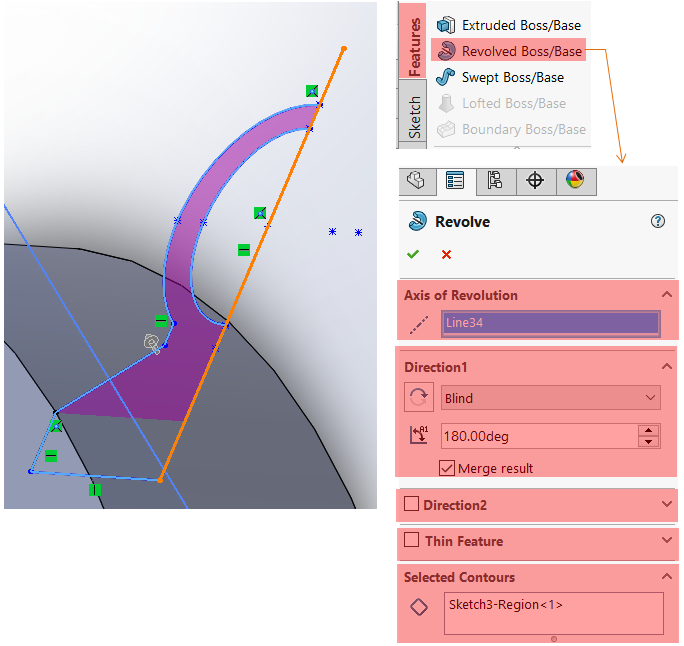Collapse the Selected Contours section
The image size is (684, 646).
(666, 577)
